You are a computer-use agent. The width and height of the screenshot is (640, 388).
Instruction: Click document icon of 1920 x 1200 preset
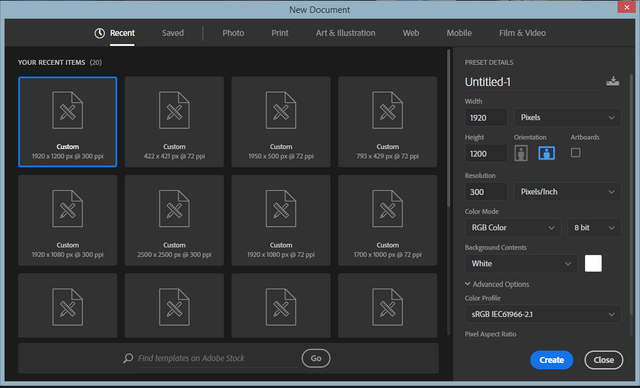[x=67, y=110]
